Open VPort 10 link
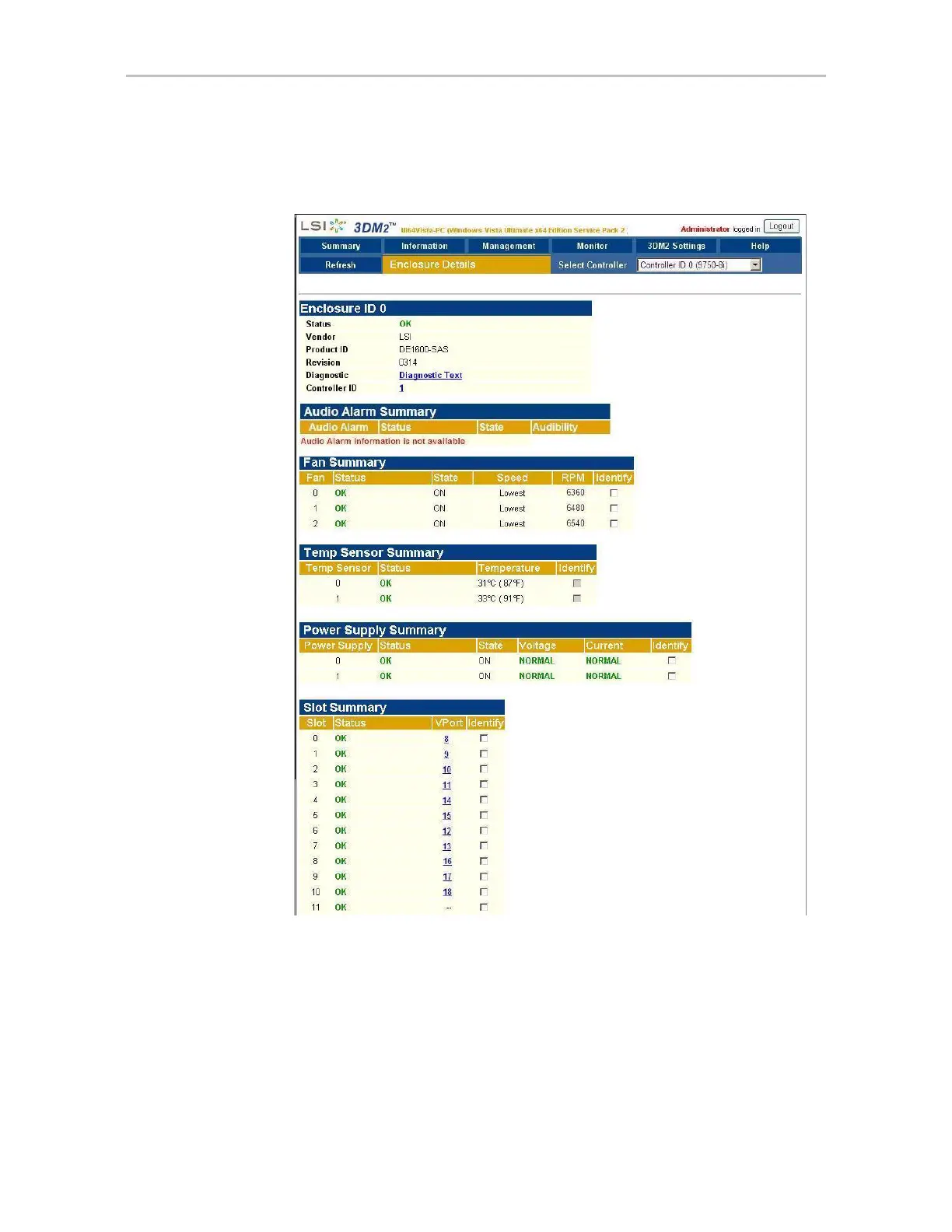Image resolution: width=952 pixels, height=1232 pixels. pyautogui.click(x=446, y=770)
